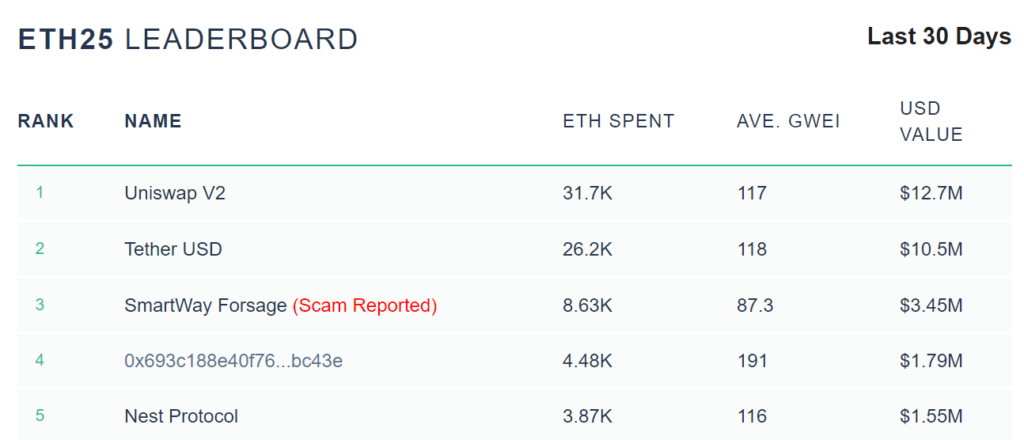
Task: Click the 191 average gwei value
Action: (x=752, y=360)
